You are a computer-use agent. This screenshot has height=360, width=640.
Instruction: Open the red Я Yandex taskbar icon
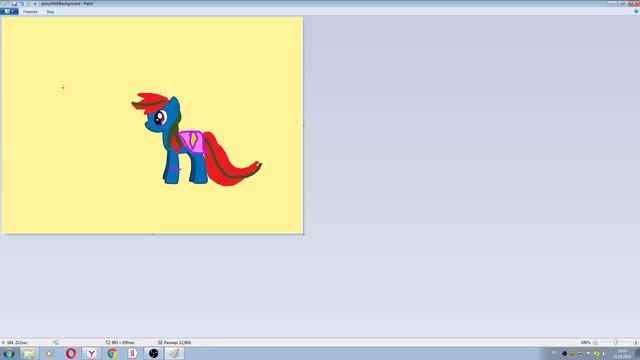click(x=133, y=353)
